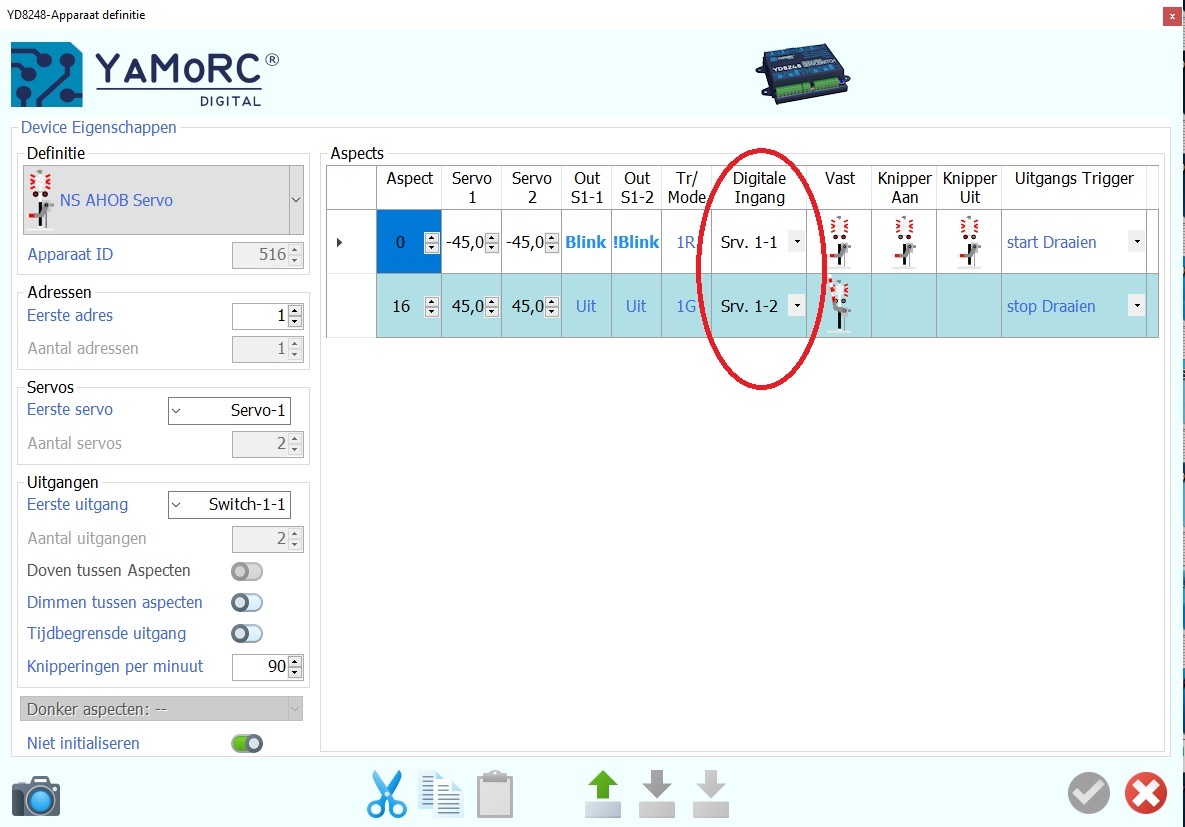Click the clipboard paste icon
Image resolution: width=1185 pixels, height=827 pixels.
495,795
